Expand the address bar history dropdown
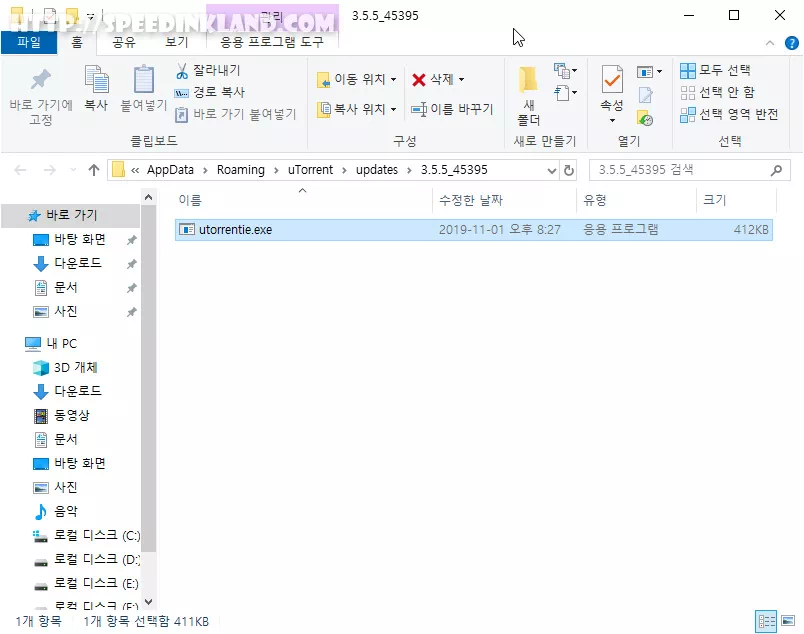 point(552,170)
